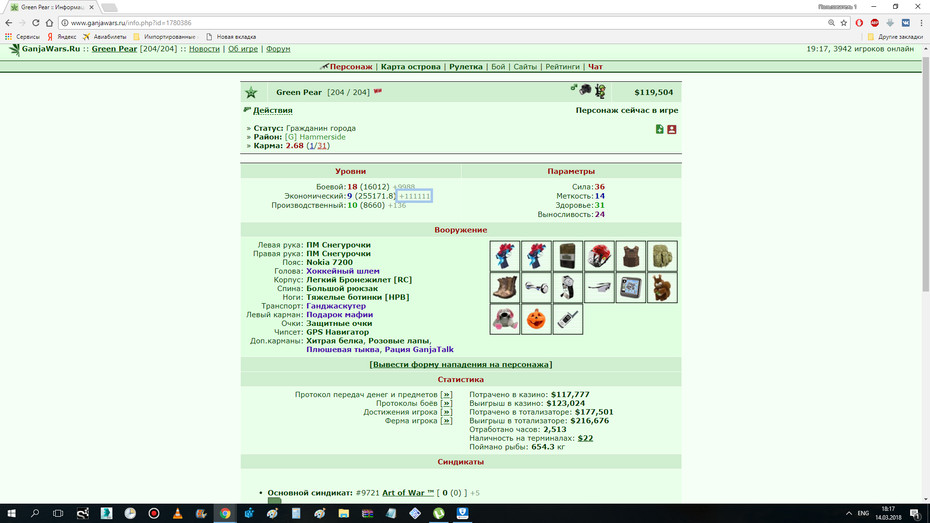Open the Чат menu item

click(595, 66)
